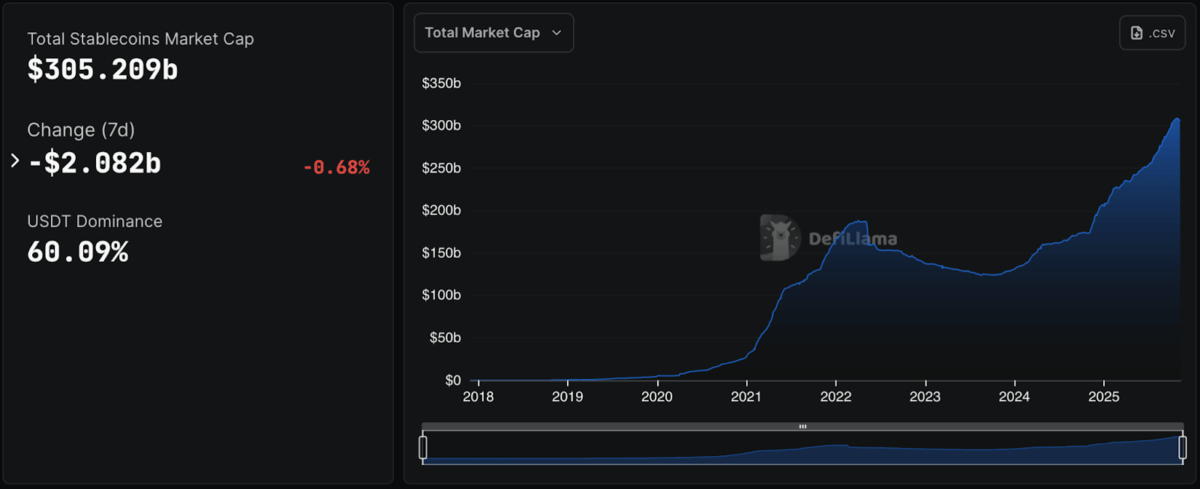1200x489 pixels.
Task: Click the left handle of range slider
Action: coord(423,447)
